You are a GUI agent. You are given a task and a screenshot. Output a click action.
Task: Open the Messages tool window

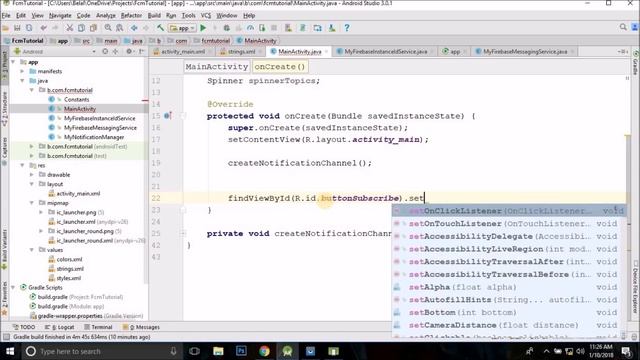coord(141,327)
